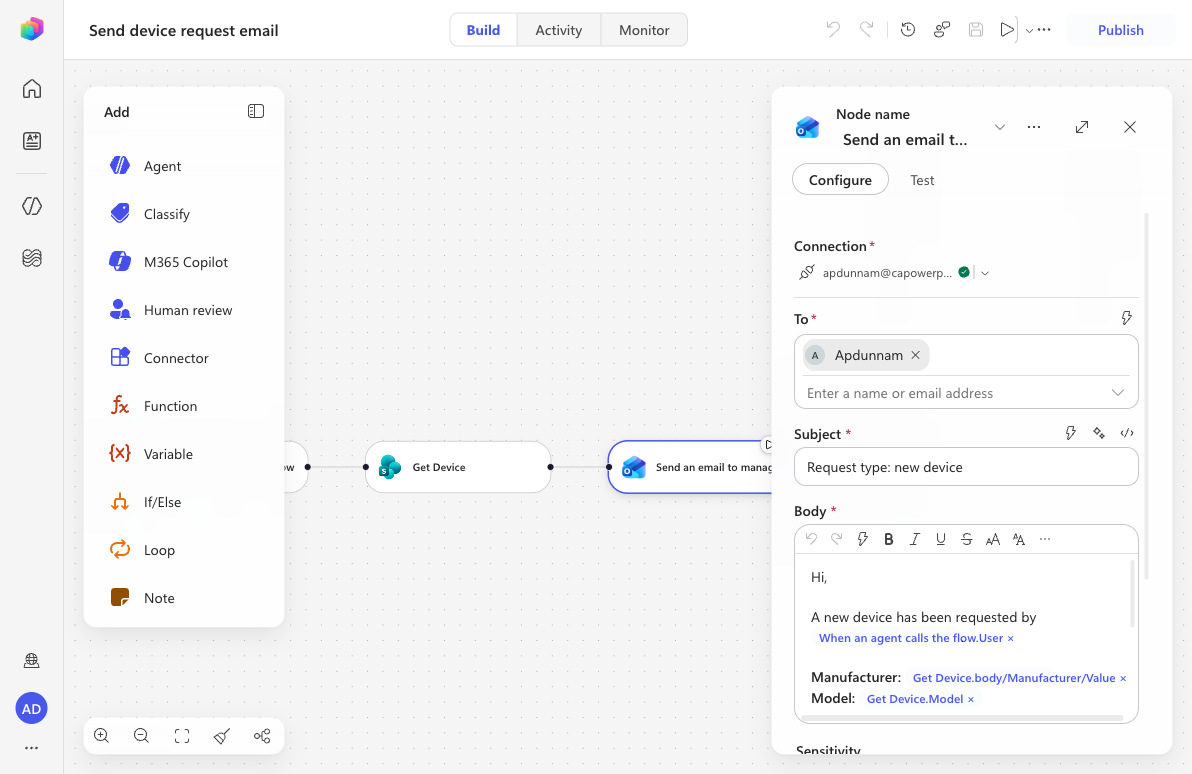The image size is (1192, 774).
Task: Expand the node panel to full size
Action: [x=1082, y=127]
